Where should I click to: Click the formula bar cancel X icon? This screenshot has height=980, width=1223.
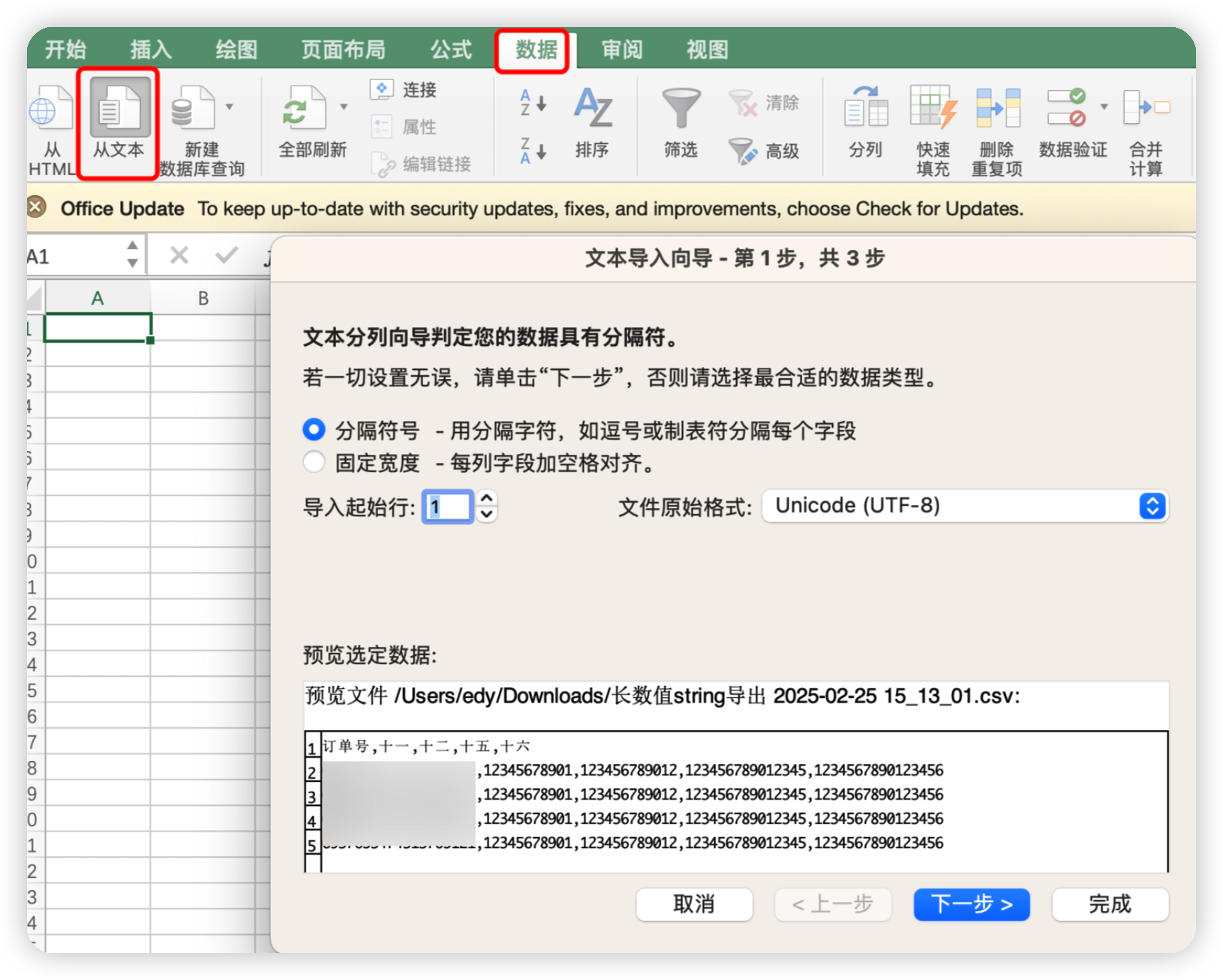(179, 256)
